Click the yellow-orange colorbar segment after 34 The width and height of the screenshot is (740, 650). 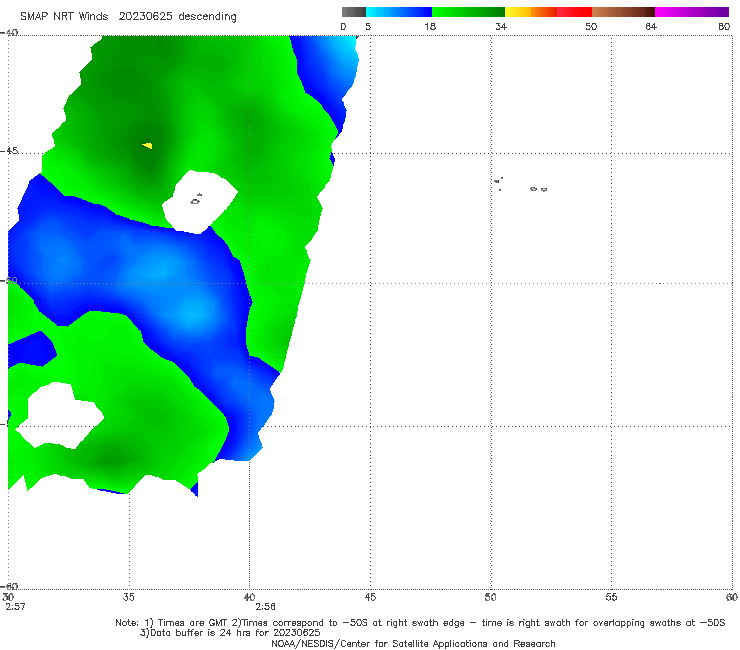coord(530,12)
